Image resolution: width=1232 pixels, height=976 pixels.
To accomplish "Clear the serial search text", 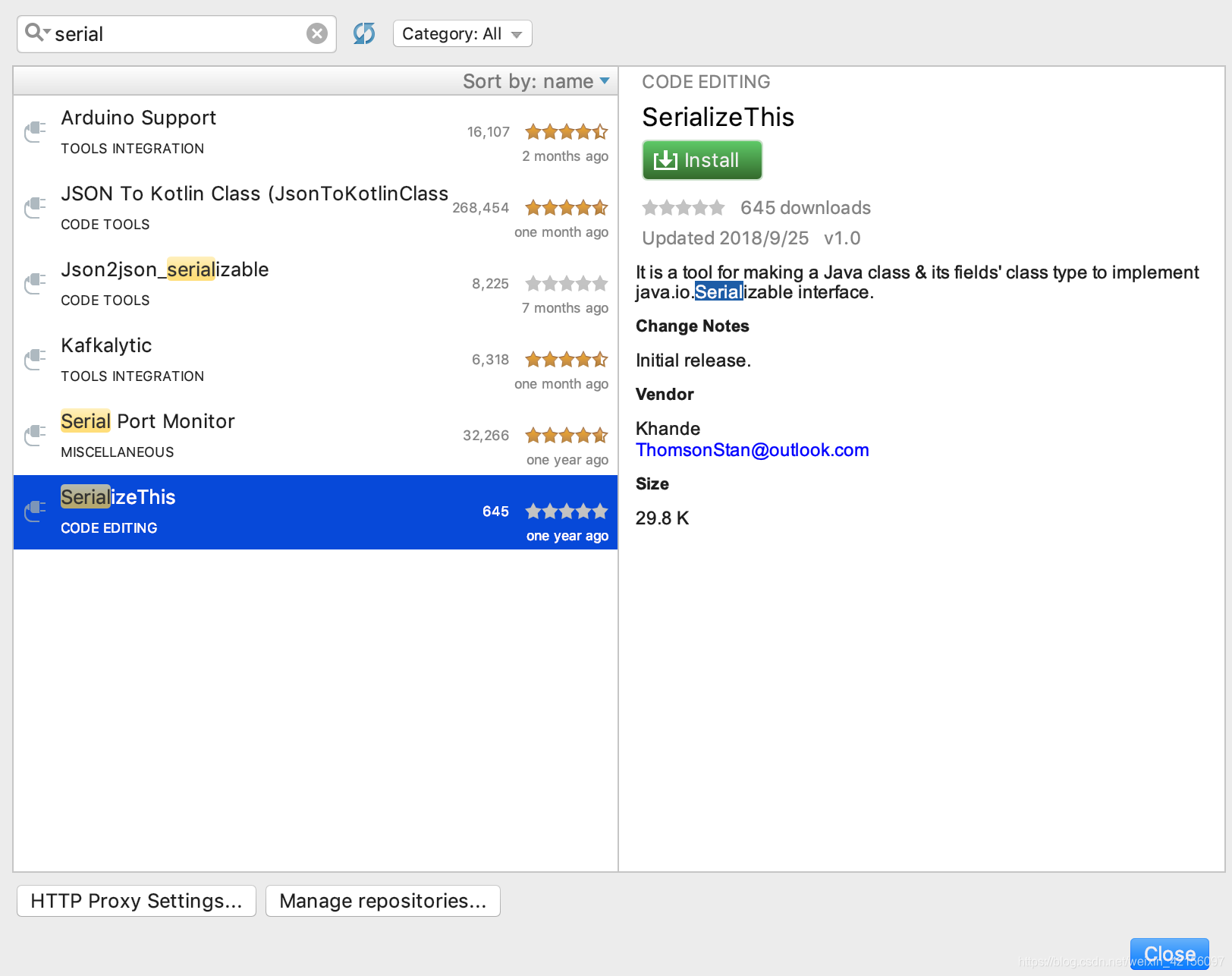I will [x=317, y=33].
